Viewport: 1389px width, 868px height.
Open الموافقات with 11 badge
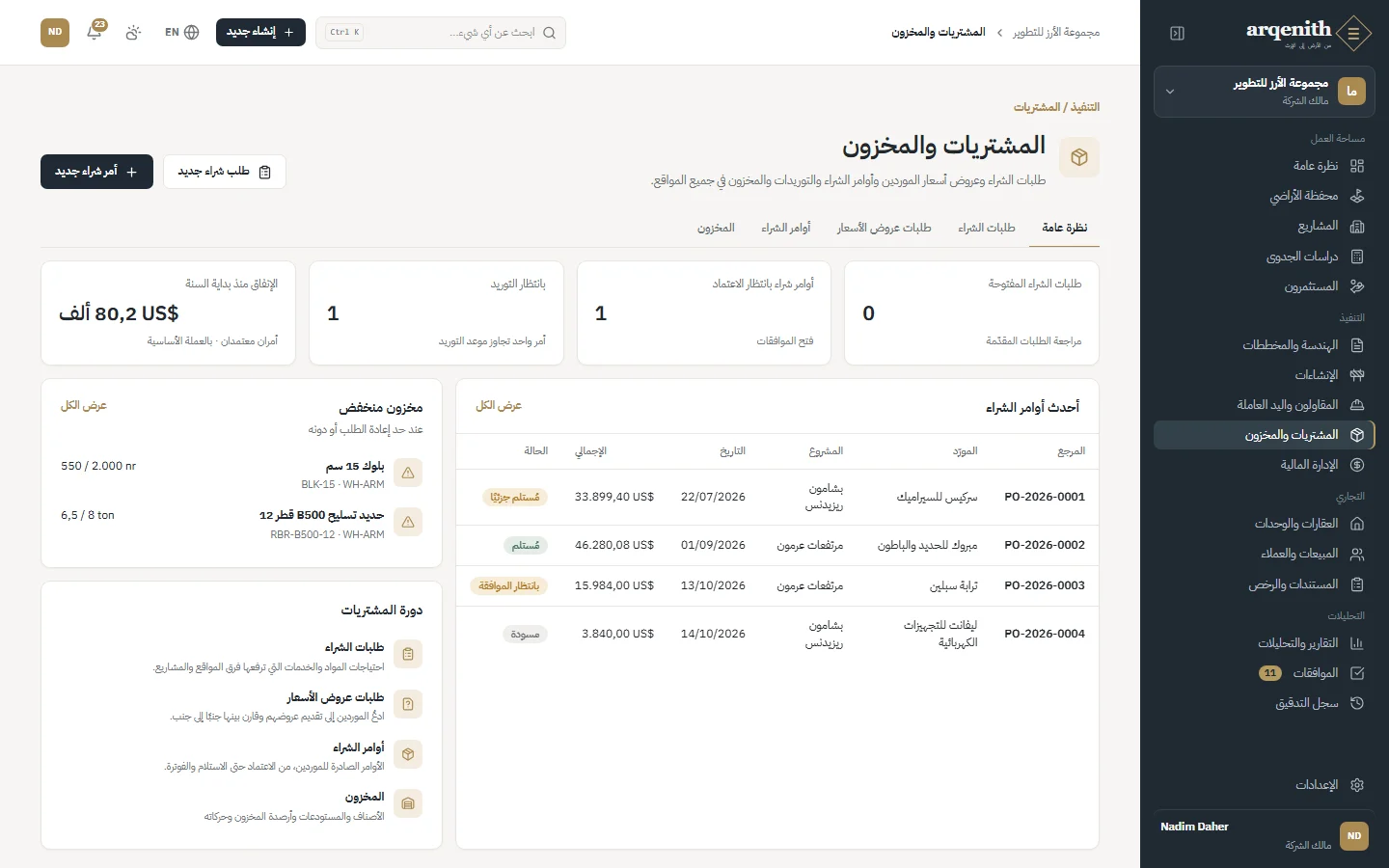1265,673
